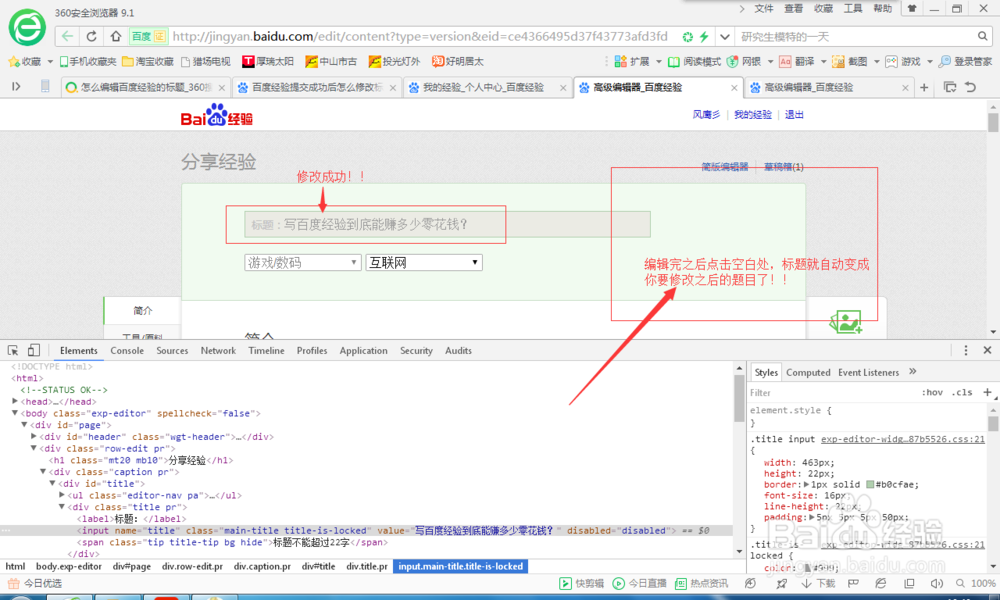Activate DevTools element inspector picker

click(x=13, y=351)
